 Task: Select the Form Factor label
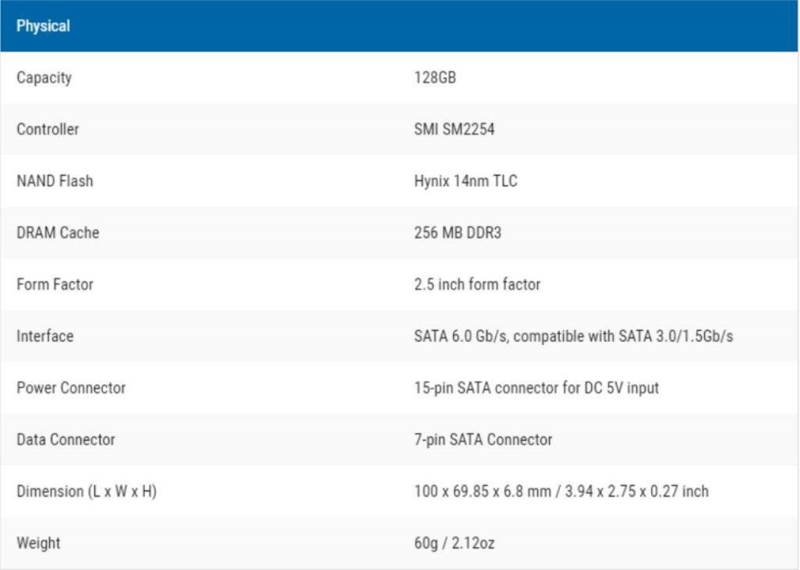pyautogui.click(x=55, y=284)
